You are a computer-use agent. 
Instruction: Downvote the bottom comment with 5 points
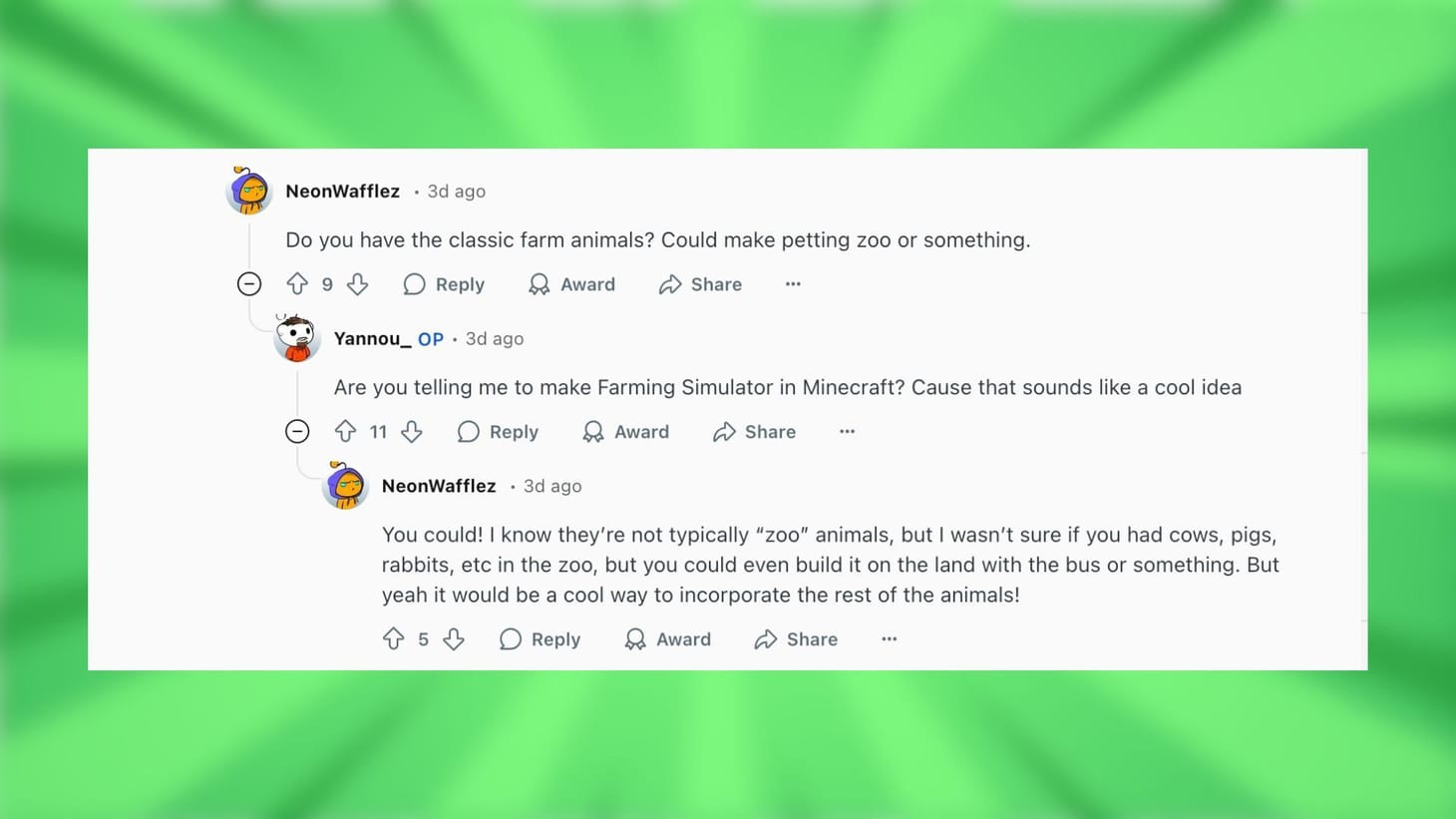click(x=454, y=637)
